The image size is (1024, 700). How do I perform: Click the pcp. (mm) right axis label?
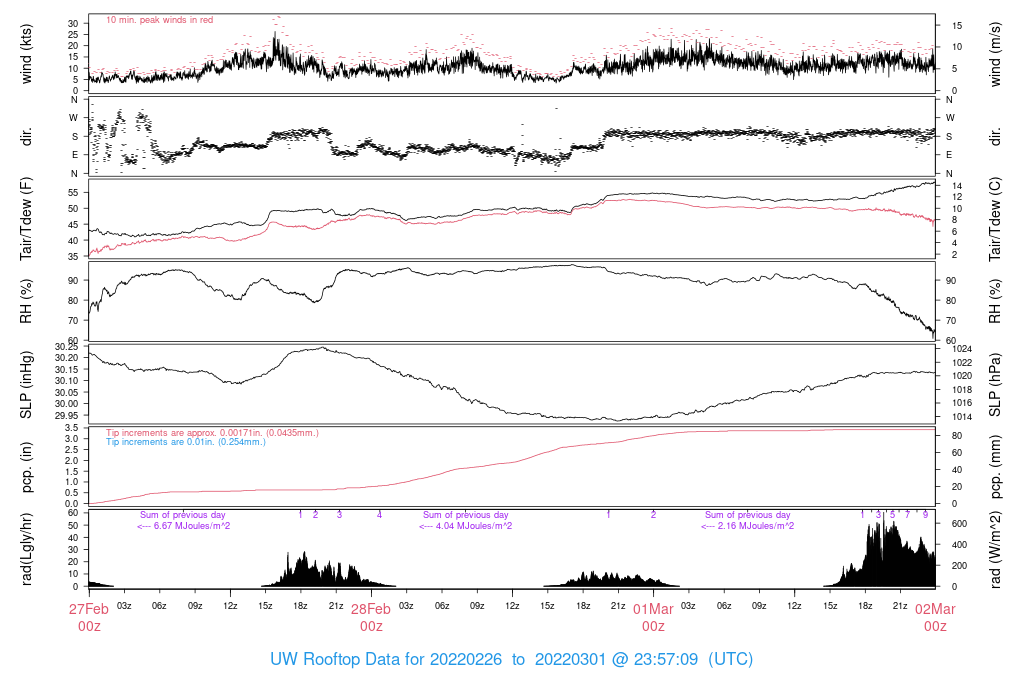coord(995,466)
